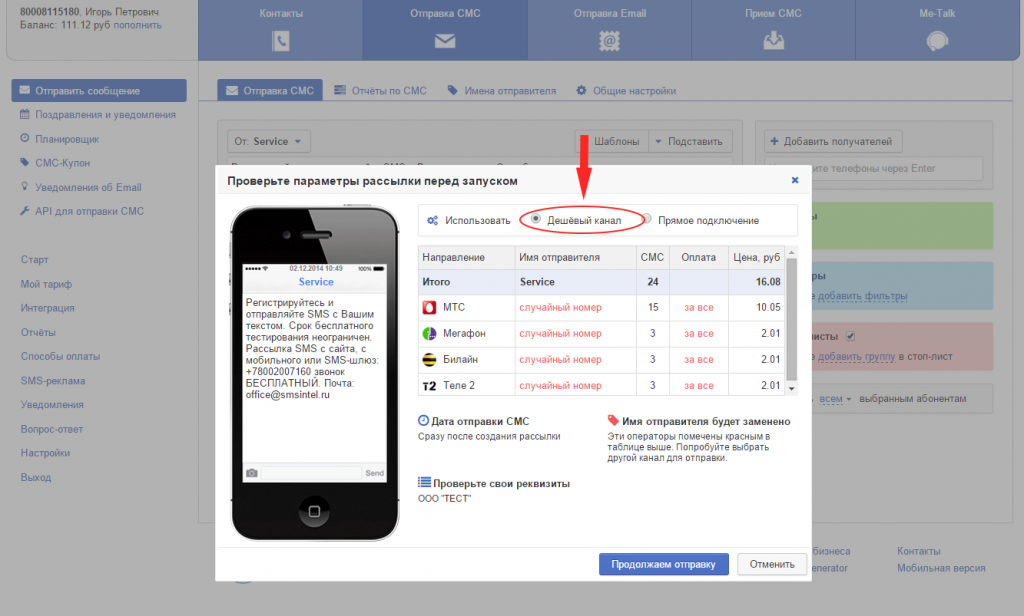Click the camera icon on the phone preview

coord(252,473)
